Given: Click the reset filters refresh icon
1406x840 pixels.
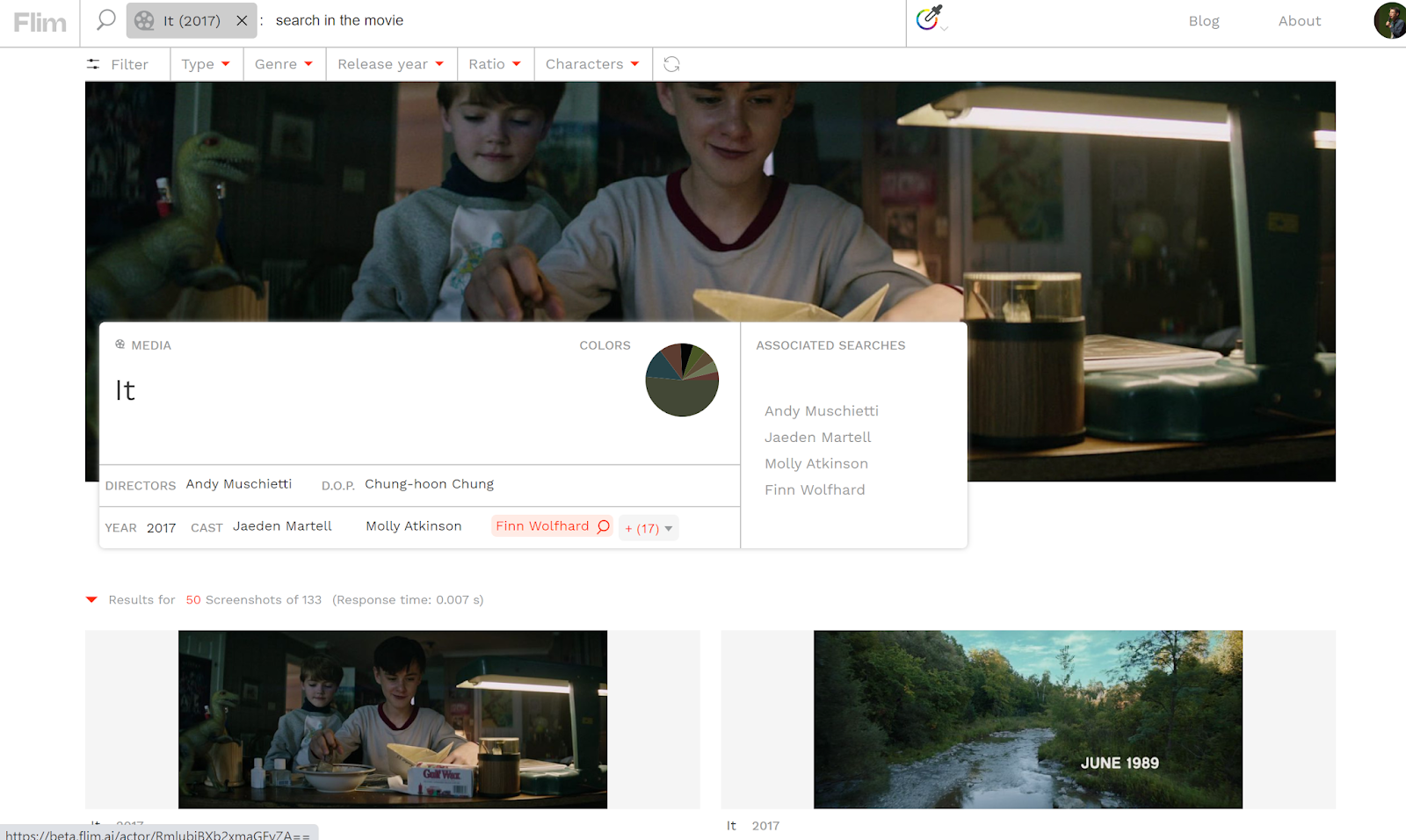Looking at the screenshot, I should click(671, 64).
